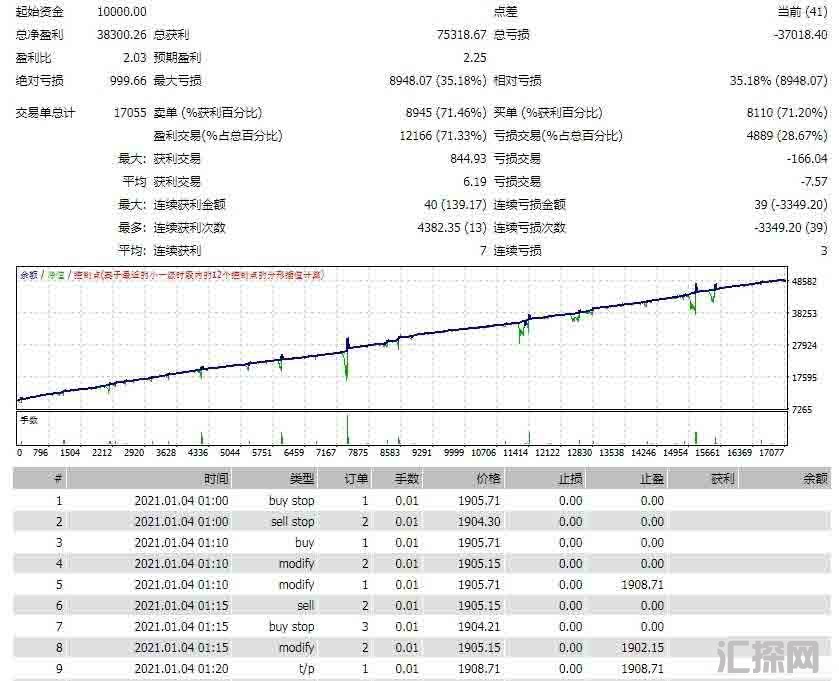The image size is (839, 681).
Task: Click the 总净盈利 value 38300.26
Action: [121, 34]
